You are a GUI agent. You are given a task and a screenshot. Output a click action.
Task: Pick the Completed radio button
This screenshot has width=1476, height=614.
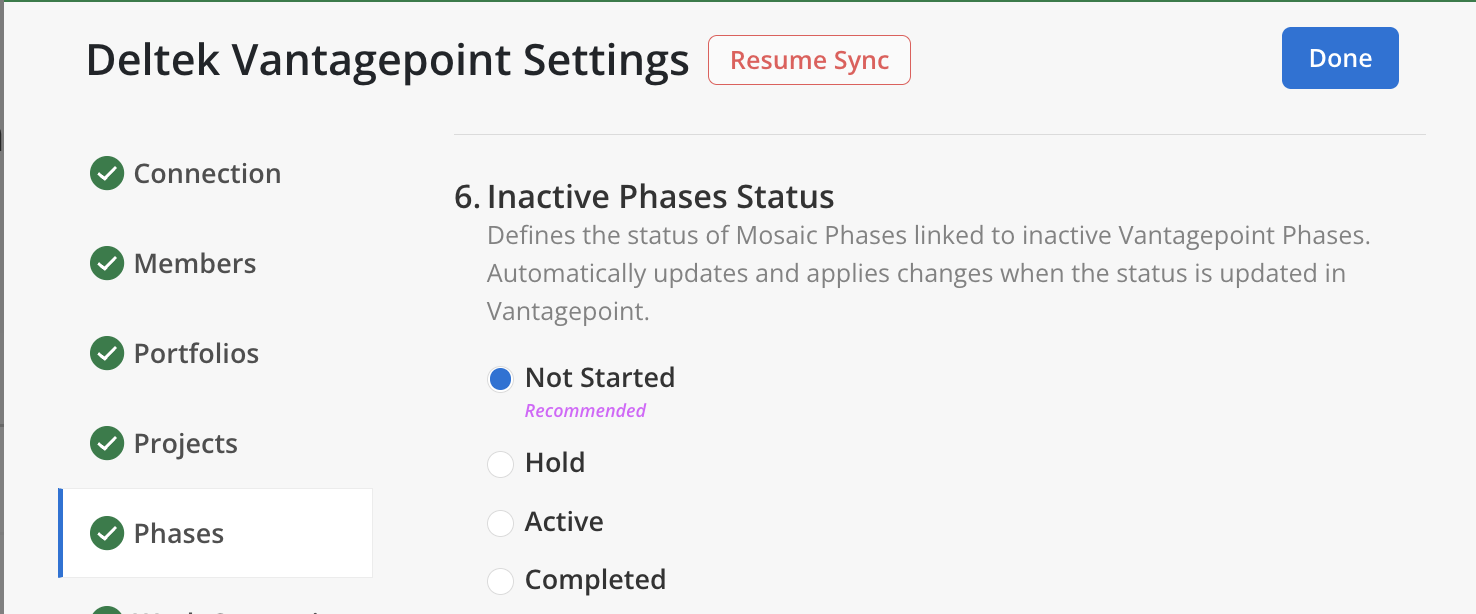pos(500,580)
